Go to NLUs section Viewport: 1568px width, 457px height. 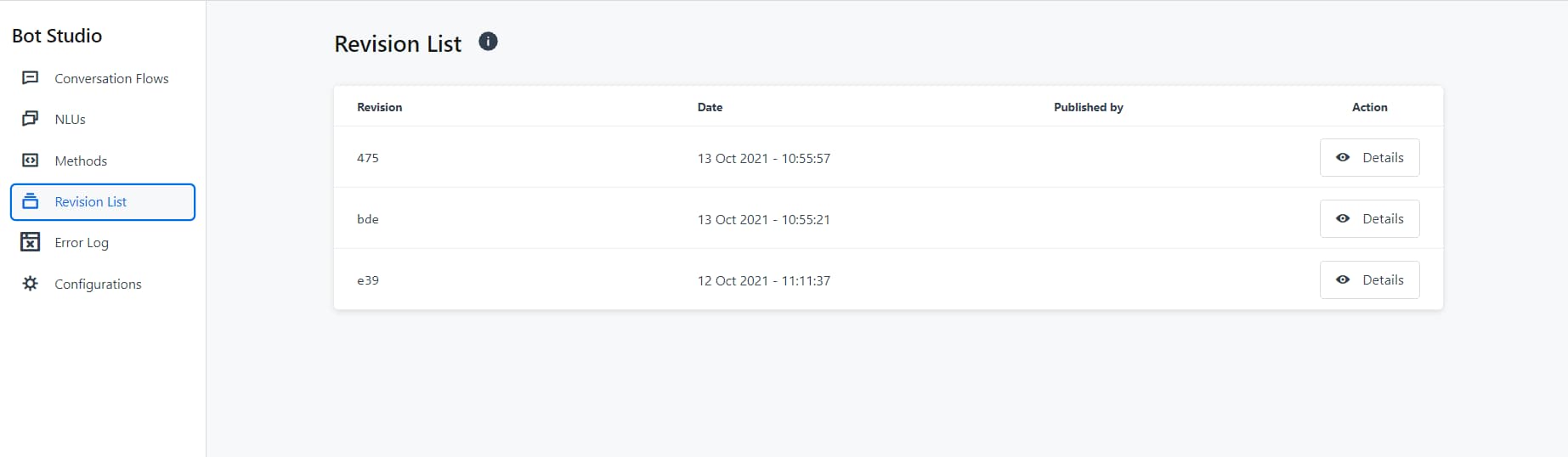pos(103,119)
